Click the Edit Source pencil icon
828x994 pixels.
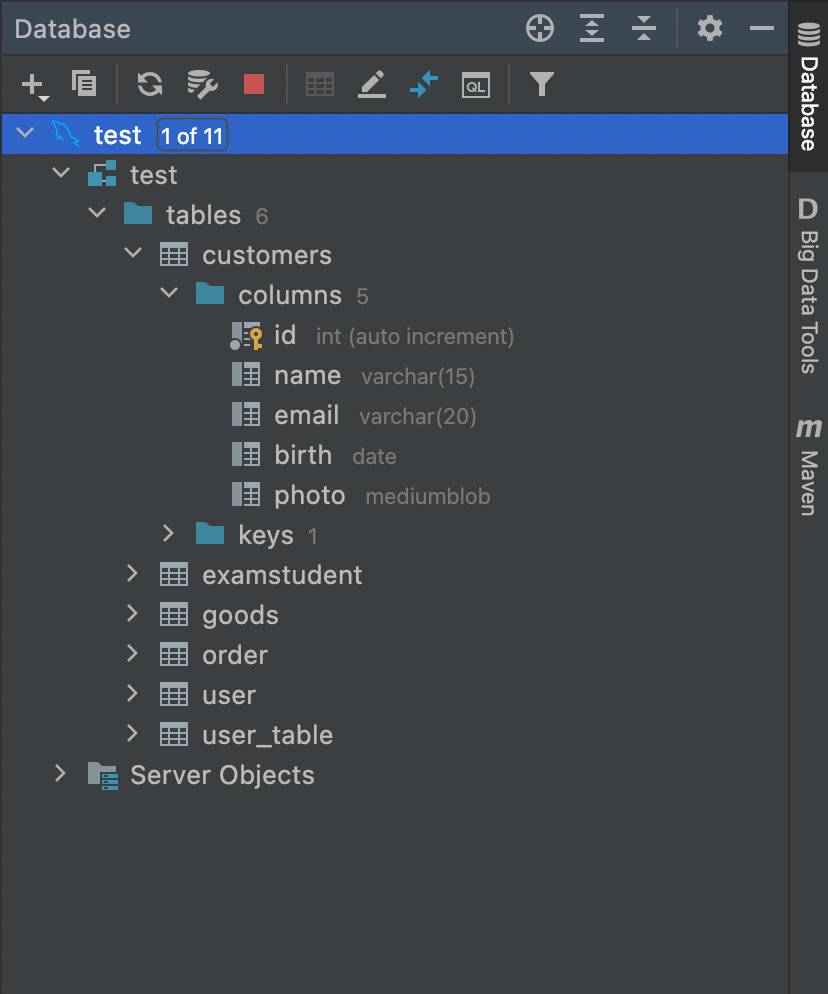coord(372,84)
